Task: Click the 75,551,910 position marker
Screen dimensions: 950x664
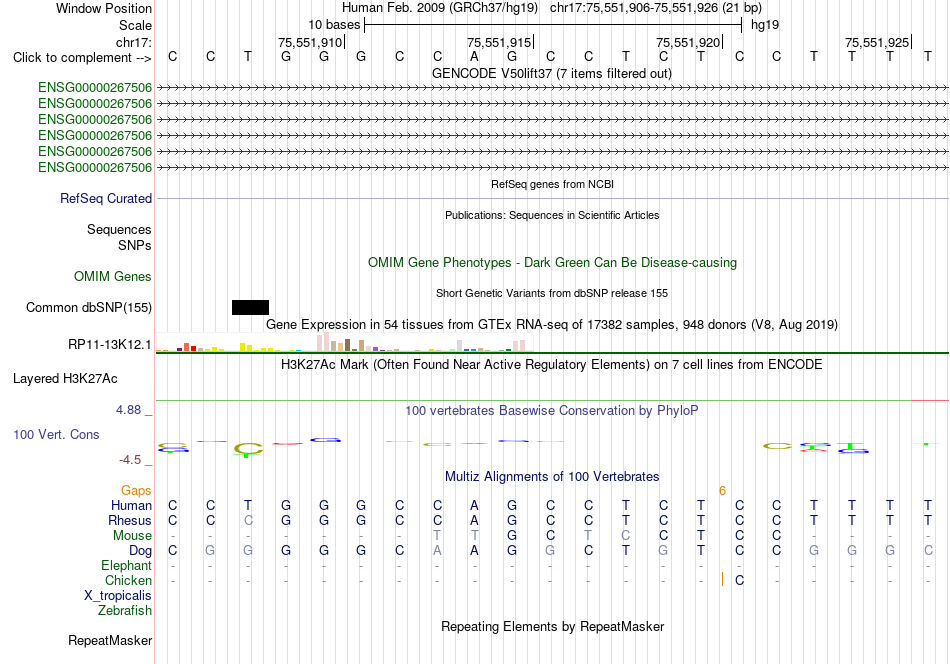Action: 311,42
